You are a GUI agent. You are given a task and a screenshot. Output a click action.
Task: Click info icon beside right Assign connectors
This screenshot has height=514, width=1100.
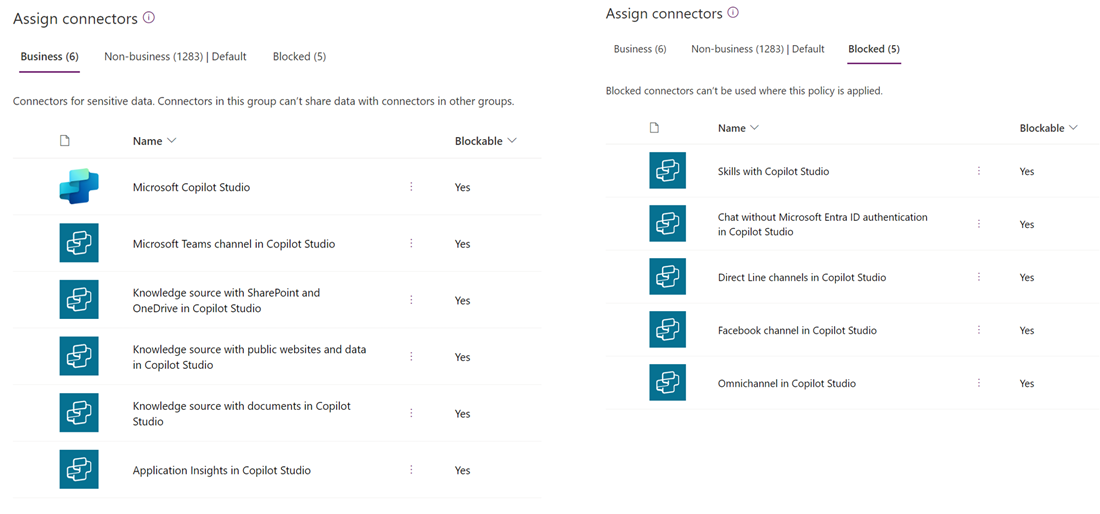(733, 13)
